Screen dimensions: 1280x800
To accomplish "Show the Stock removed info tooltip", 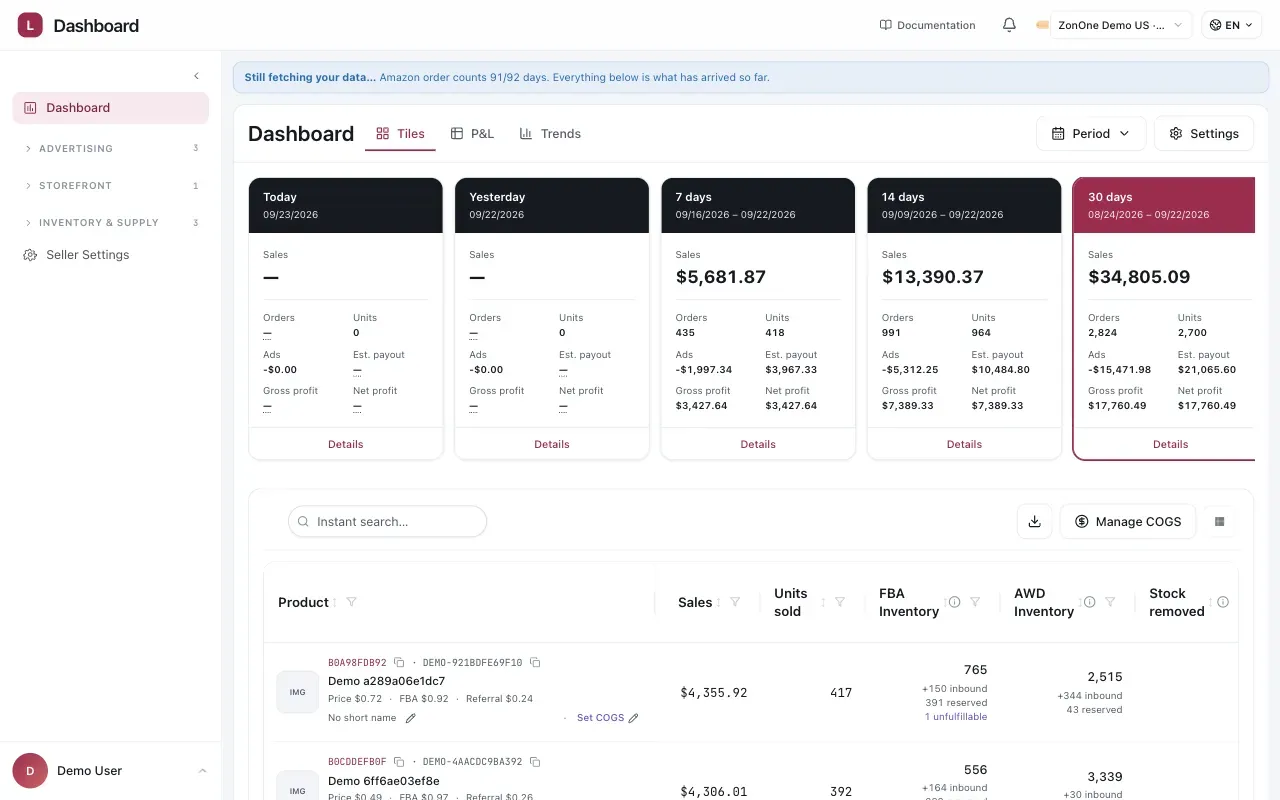I will pyautogui.click(x=1222, y=602).
